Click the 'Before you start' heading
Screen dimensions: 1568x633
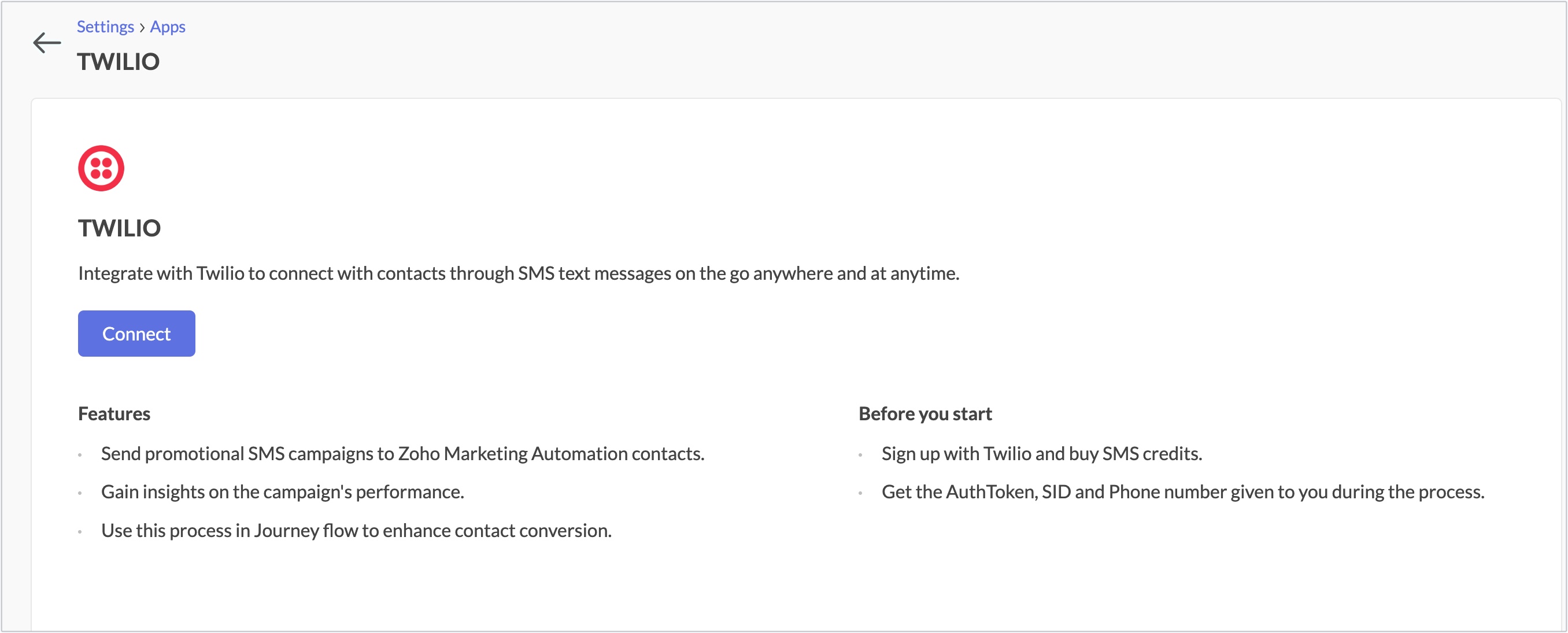point(925,414)
